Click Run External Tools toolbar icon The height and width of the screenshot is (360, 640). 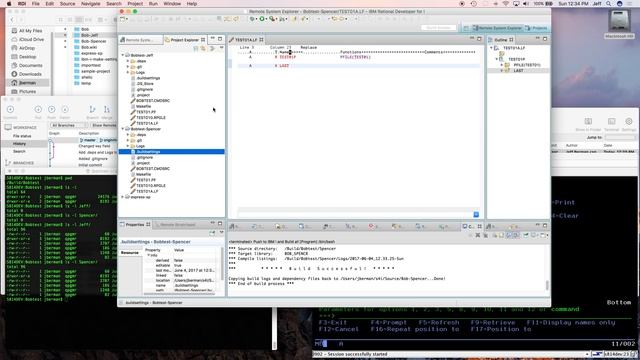(x=272, y=19)
